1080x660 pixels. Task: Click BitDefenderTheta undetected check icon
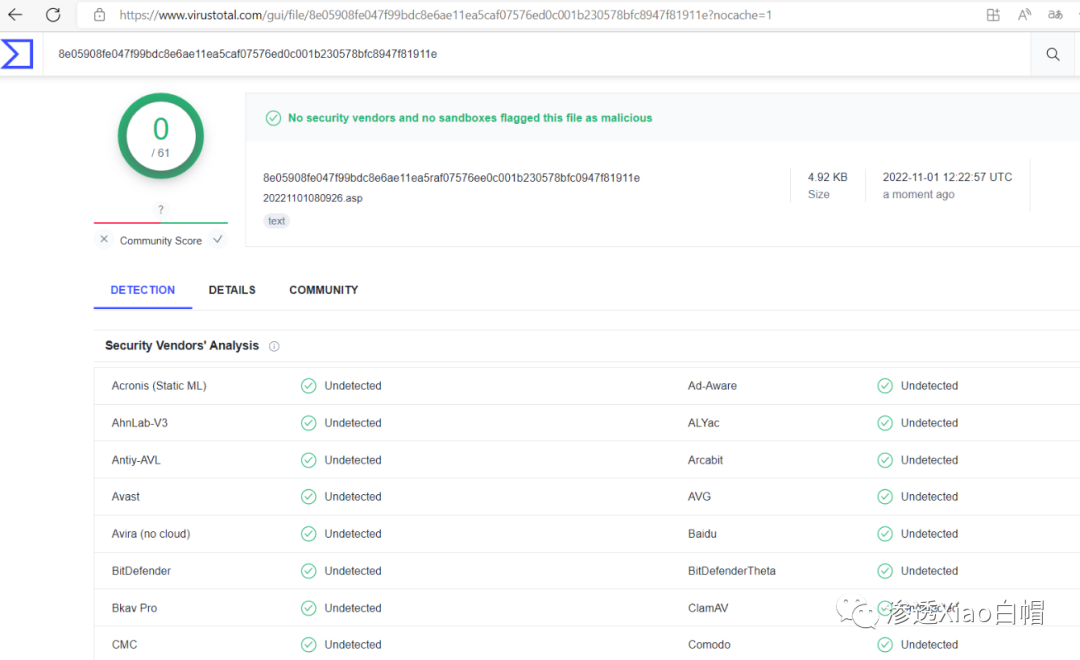885,571
